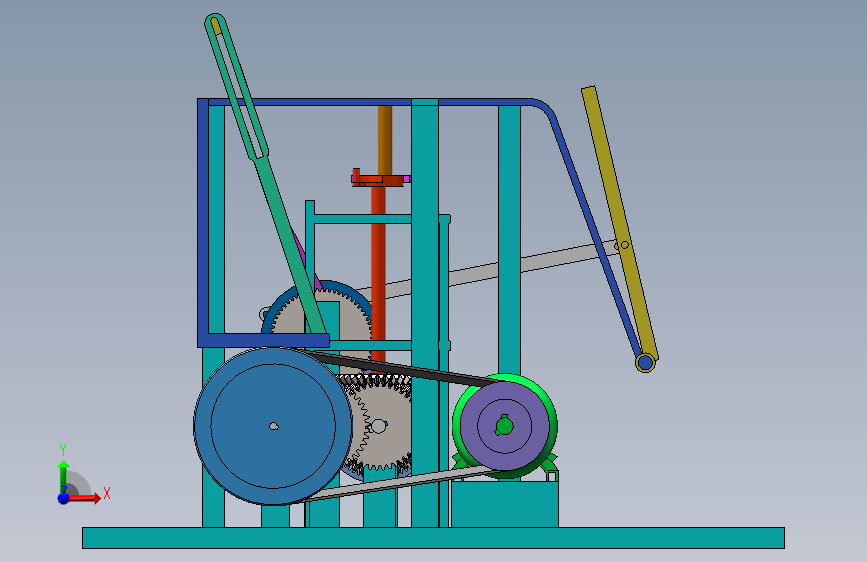This screenshot has height=562, width=867.
Task: Pick the gray connecting rod to yellow lever
Action: point(487,270)
